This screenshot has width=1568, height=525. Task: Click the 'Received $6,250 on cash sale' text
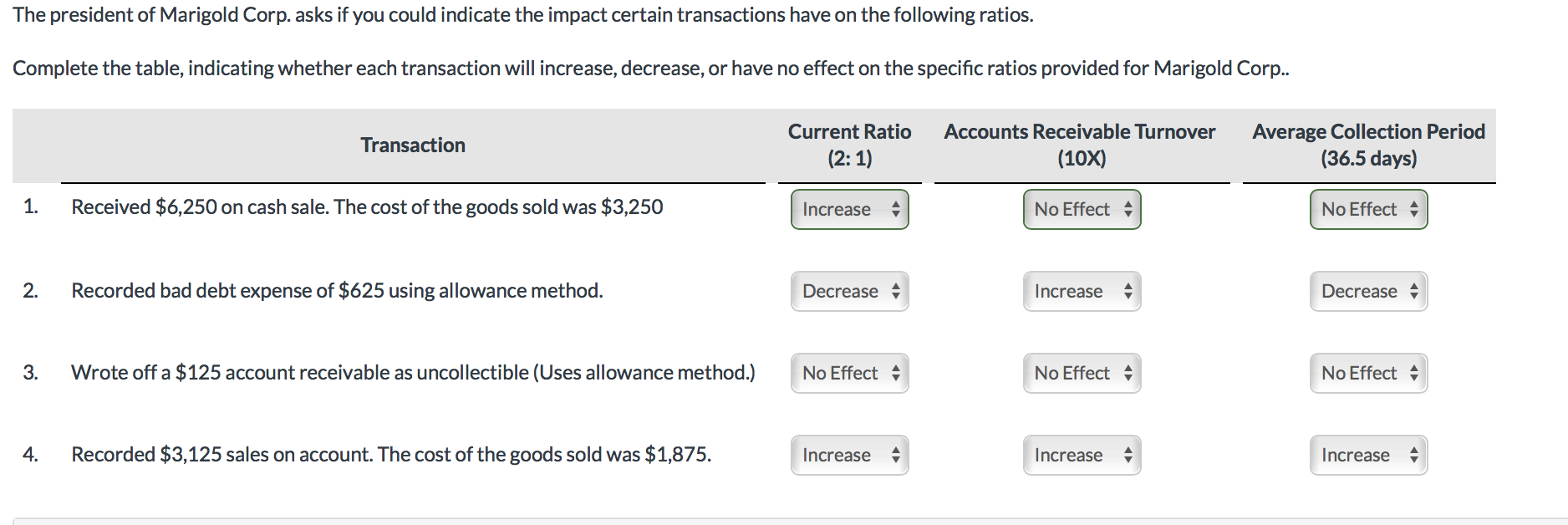[367, 206]
